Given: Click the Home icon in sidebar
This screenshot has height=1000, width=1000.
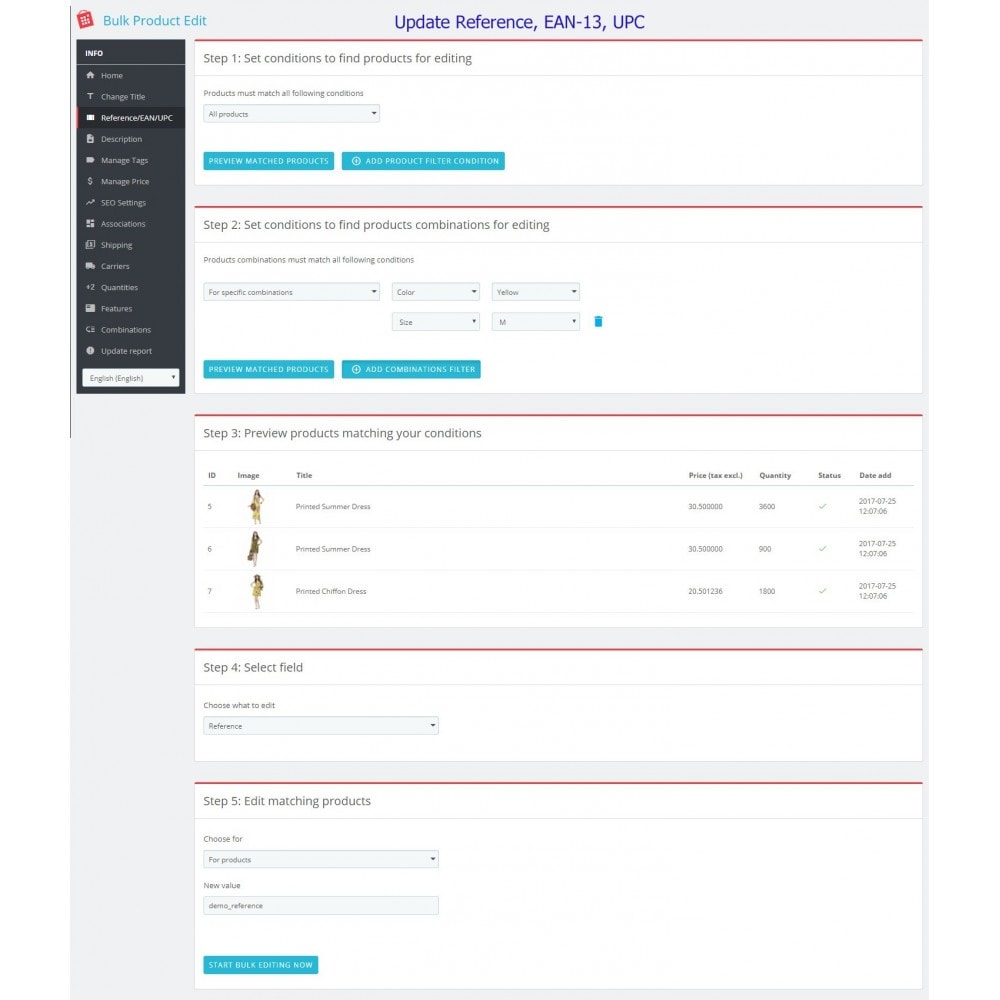Looking at the screenshot, I should click(x=91, y=76).
